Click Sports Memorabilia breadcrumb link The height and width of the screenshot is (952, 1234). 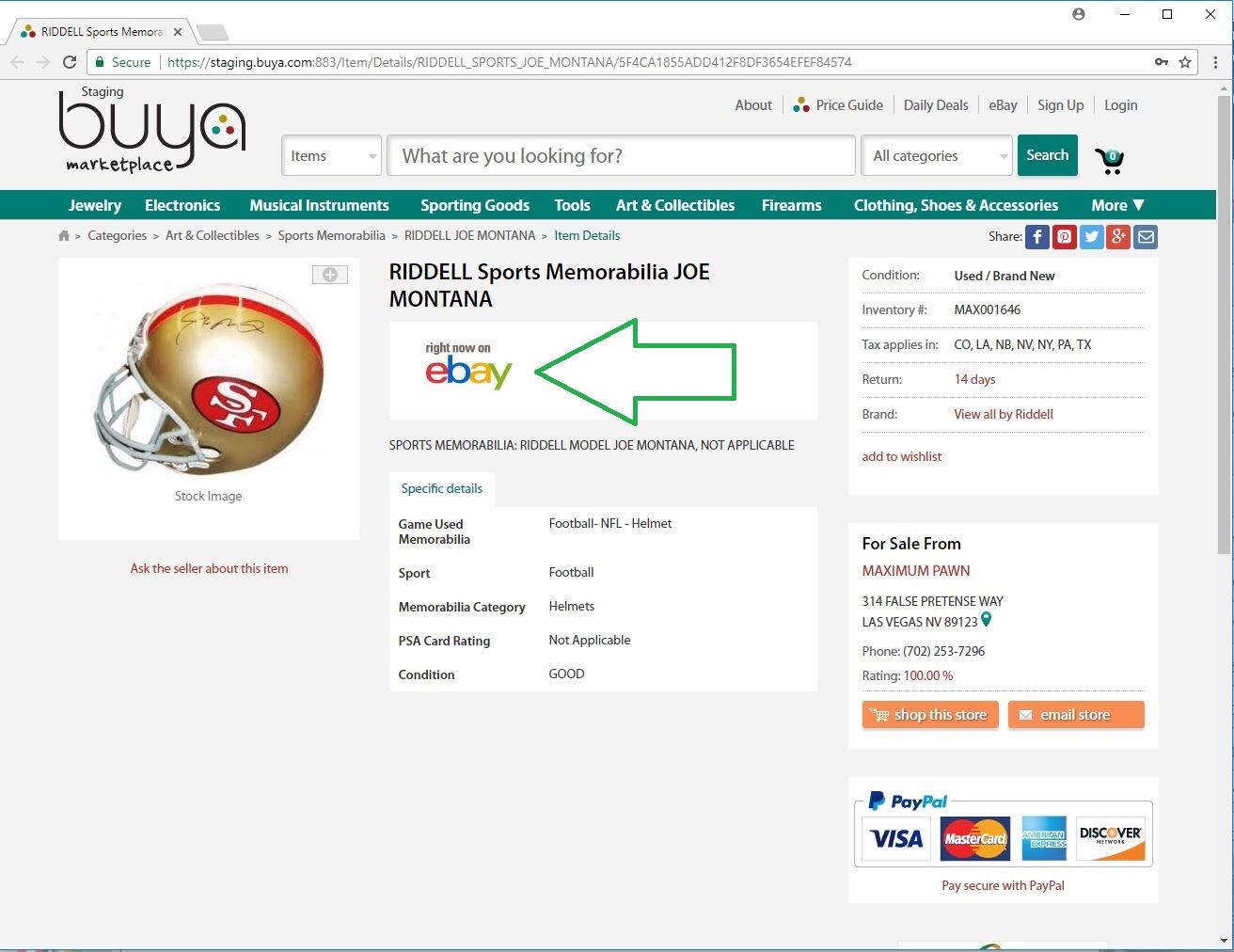pyautogui.click(x=331, y=236)
